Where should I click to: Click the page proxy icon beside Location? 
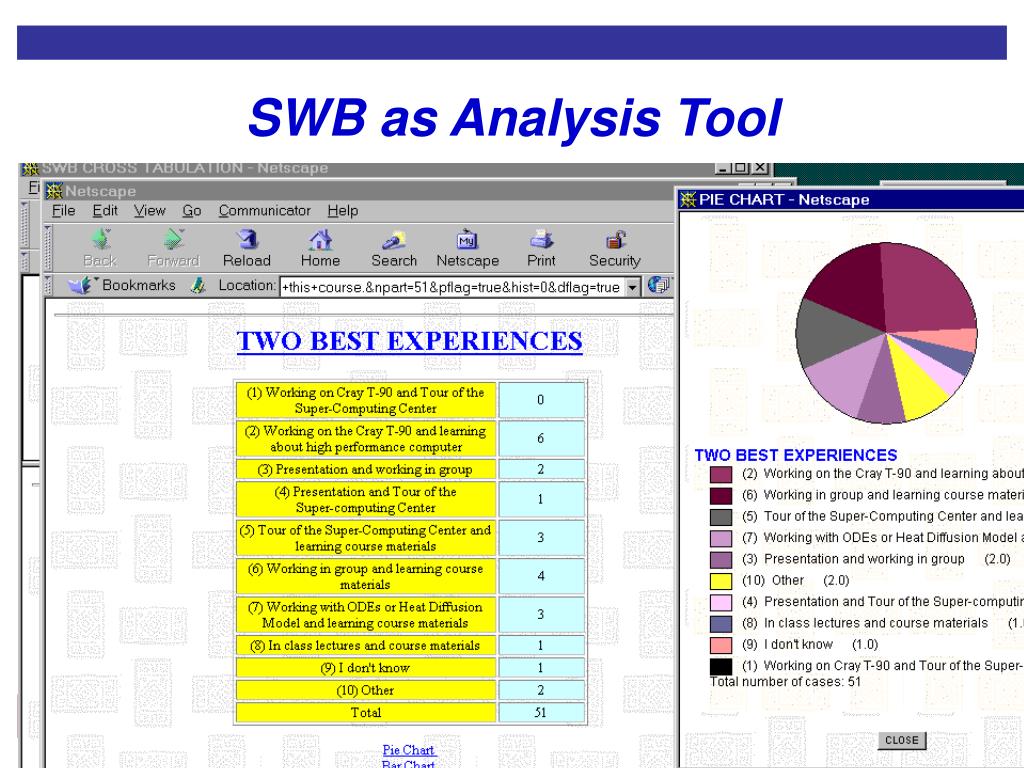click(x=198, y=285)
